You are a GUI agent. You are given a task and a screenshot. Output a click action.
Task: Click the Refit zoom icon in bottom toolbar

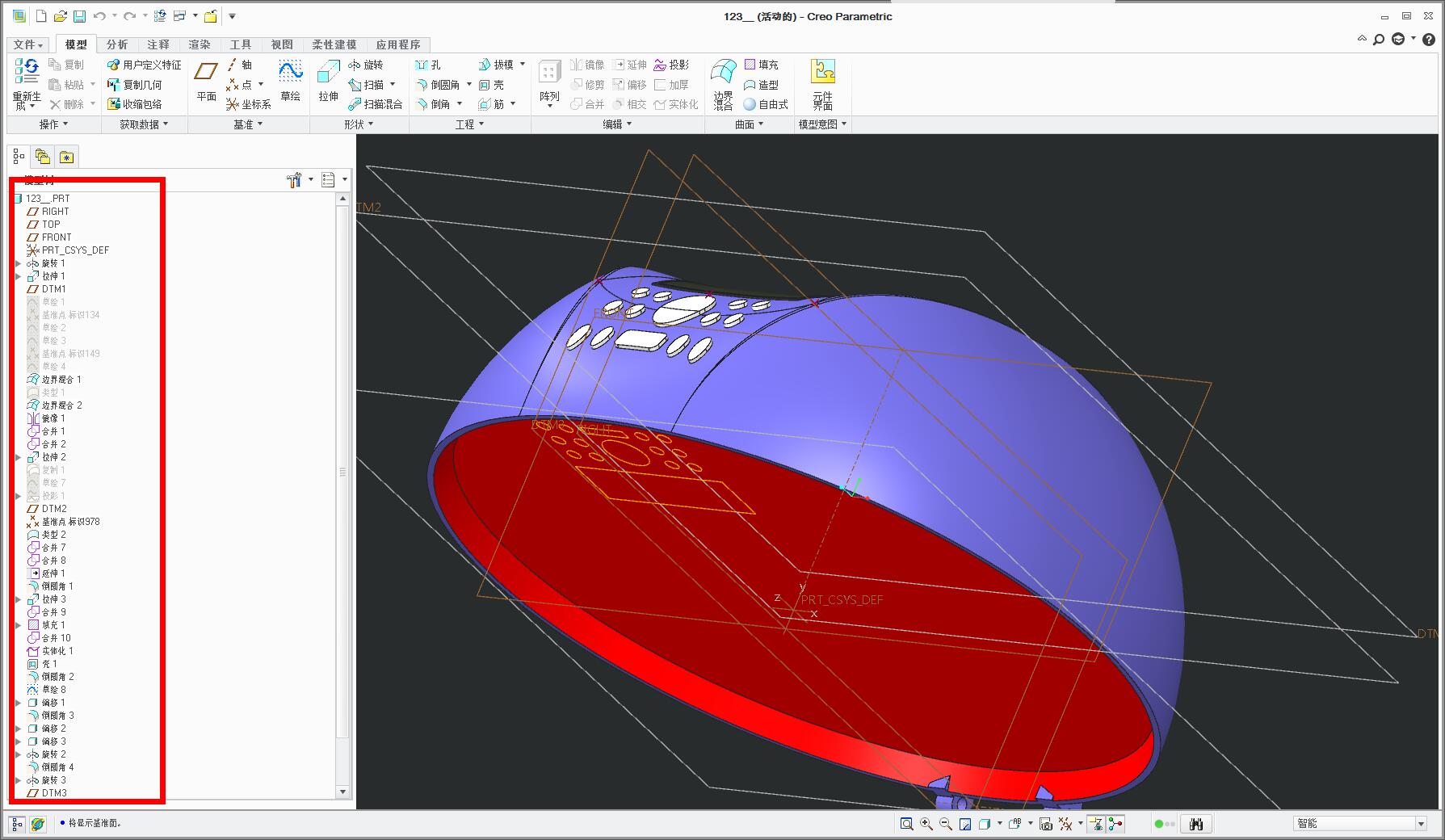[x=906, y=824]
